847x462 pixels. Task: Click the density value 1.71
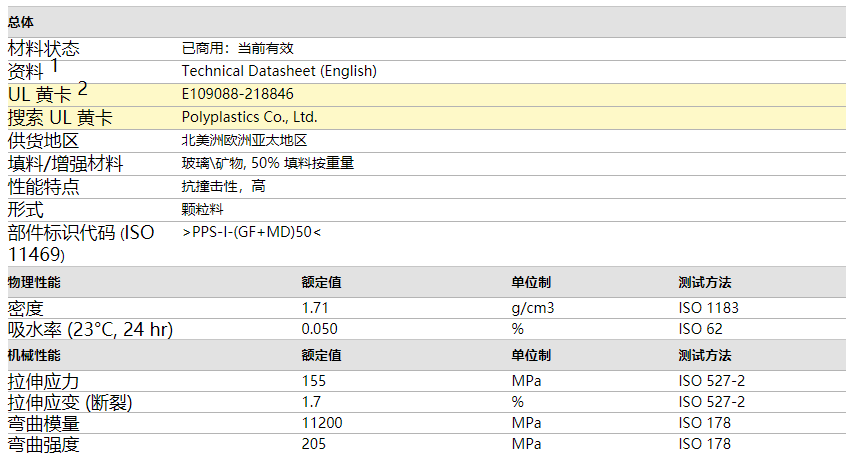click(315, 308)
